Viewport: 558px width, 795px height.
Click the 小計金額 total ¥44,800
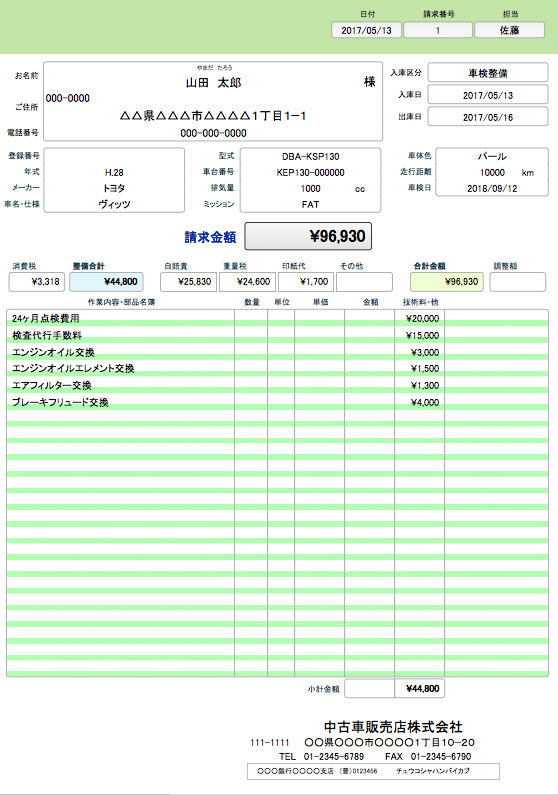coord(420,689)
